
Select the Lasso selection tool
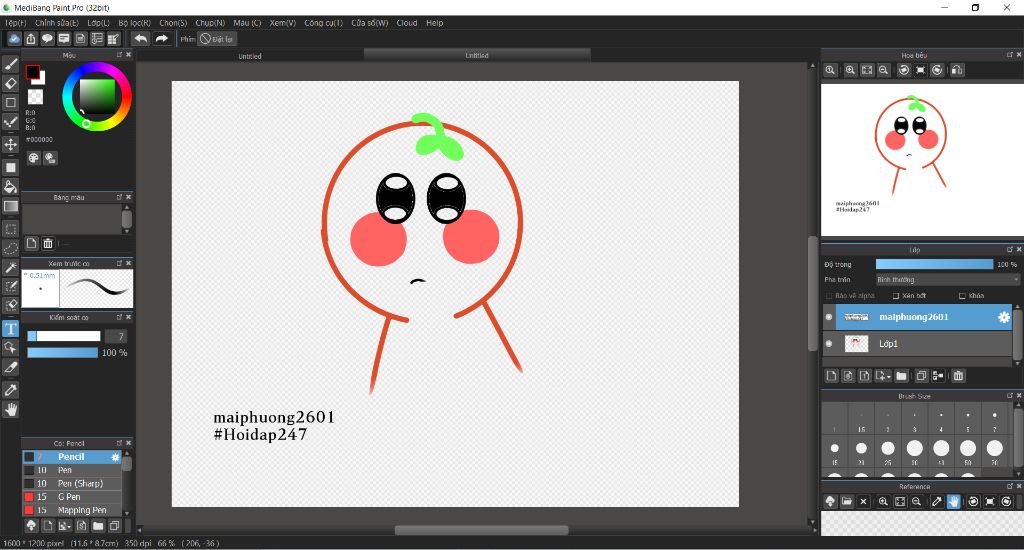10,248
